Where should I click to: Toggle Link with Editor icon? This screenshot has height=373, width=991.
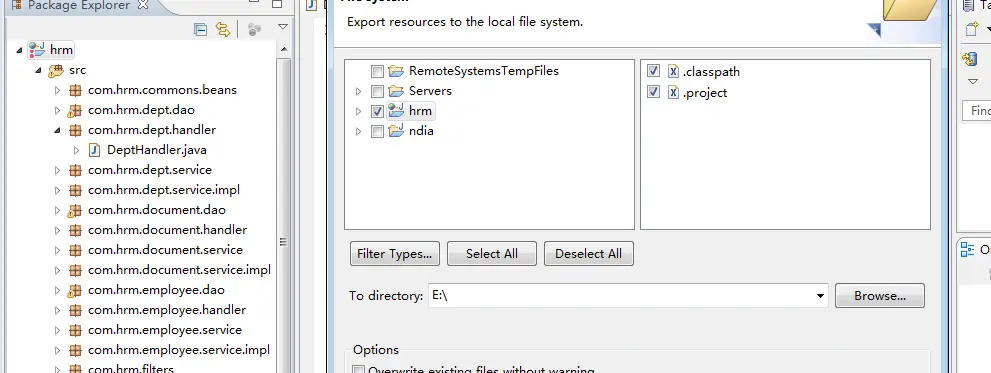tap(223, 29)
